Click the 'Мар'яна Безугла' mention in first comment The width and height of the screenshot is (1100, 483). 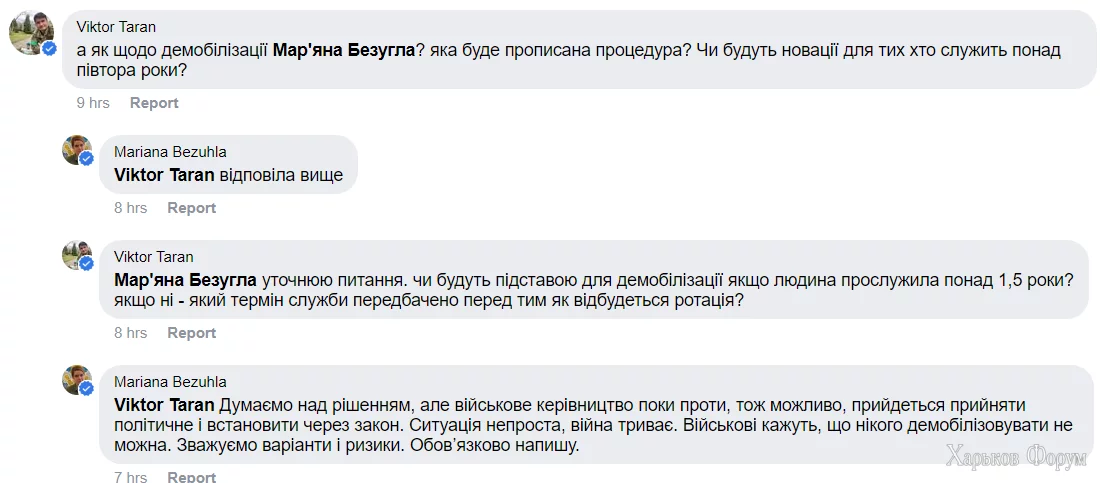point(343,50)
